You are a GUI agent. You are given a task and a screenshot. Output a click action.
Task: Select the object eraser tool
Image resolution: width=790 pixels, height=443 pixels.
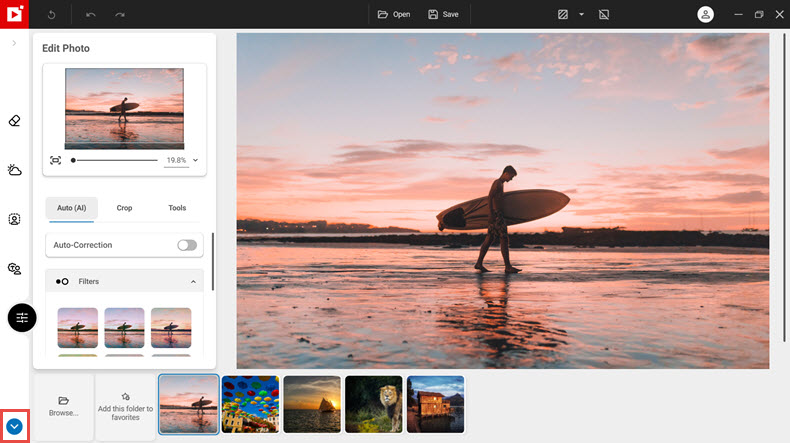14,121
